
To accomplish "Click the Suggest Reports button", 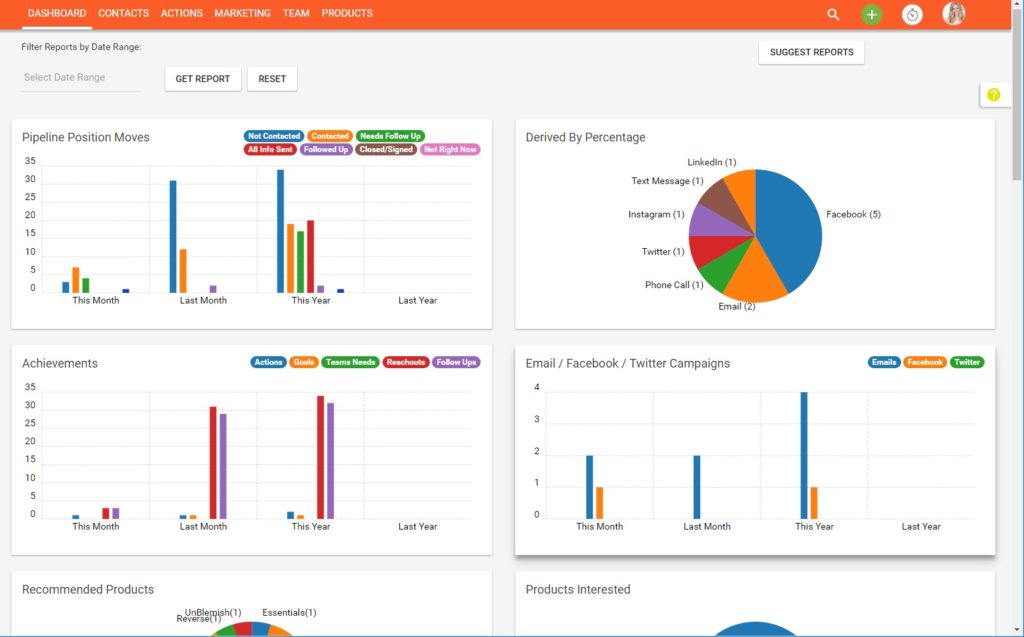I will 811,52.
